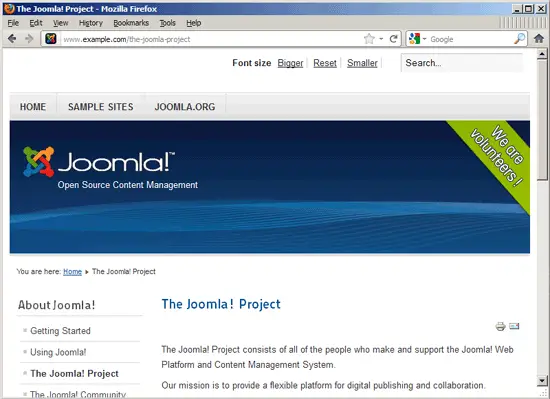This screenshot has width=550, height=399.
Task: Open bookmark star dropdown arrow
Action: point(381,39)
